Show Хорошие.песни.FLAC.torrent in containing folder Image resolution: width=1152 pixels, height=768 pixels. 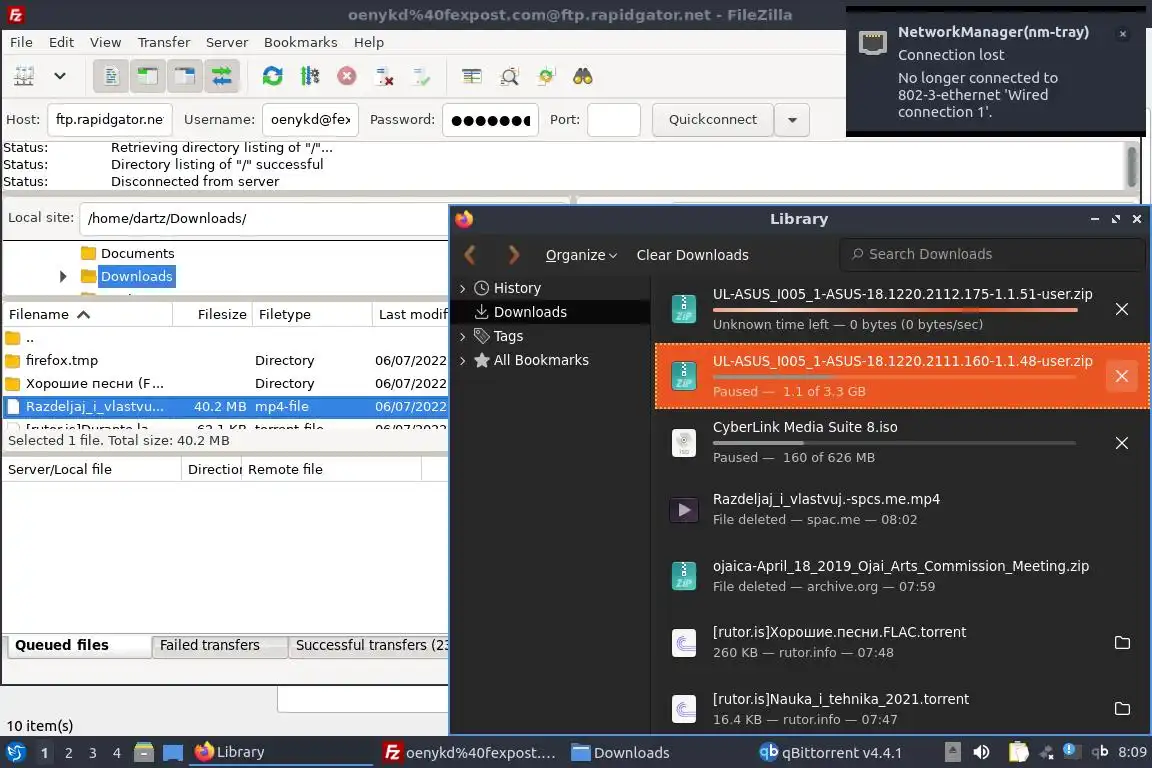point(1122,642)
